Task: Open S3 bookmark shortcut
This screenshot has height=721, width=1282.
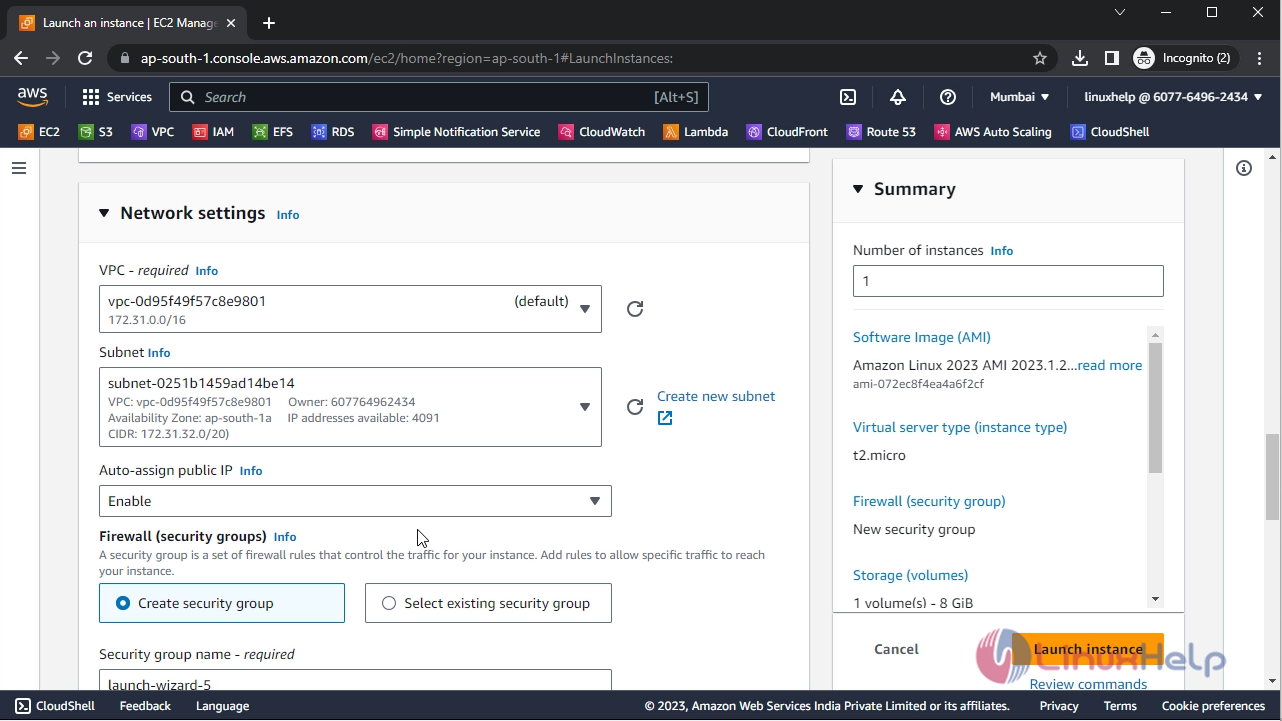Action: pos(95,132)
